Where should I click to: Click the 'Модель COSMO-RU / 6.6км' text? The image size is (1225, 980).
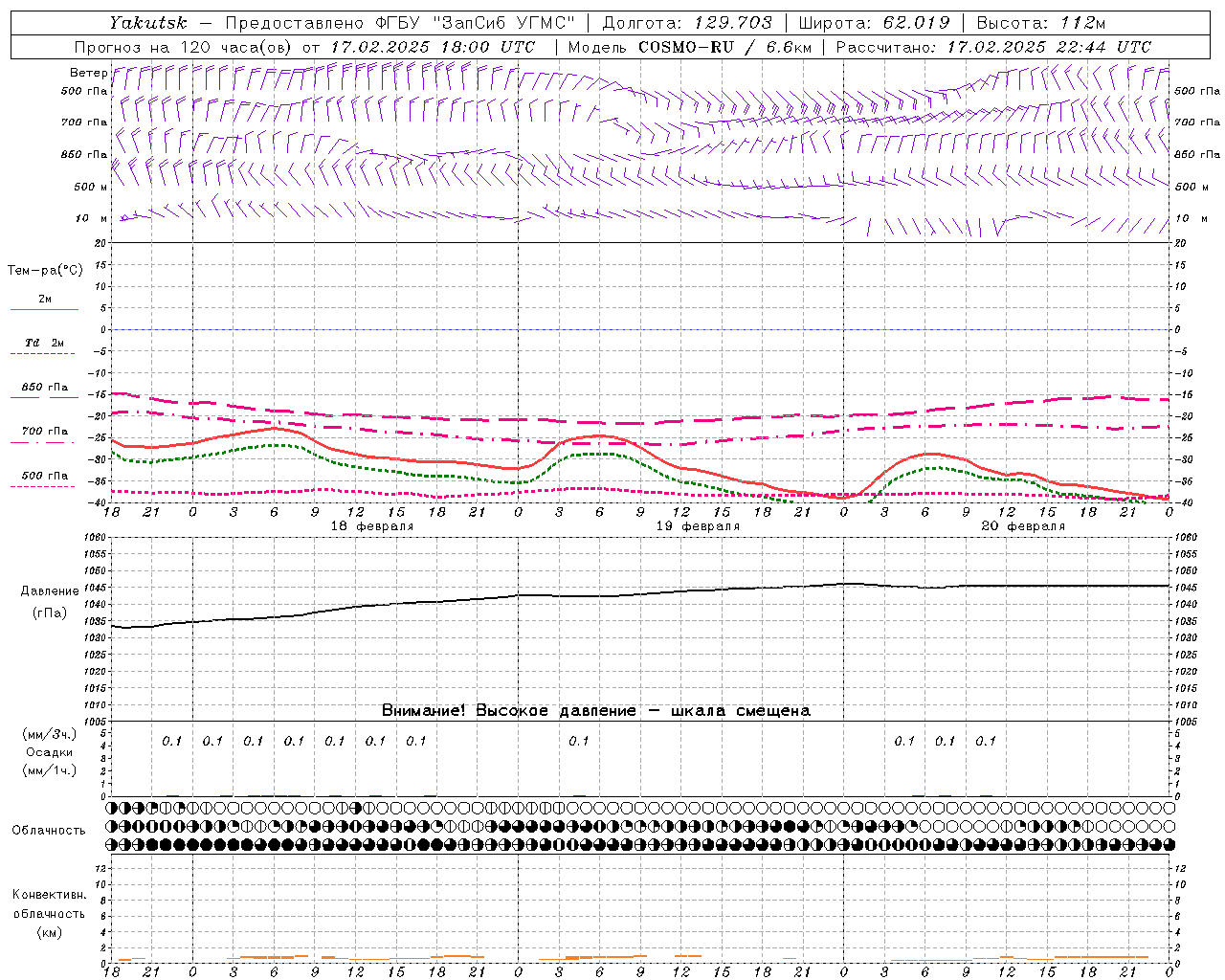[x=689, y=47]
